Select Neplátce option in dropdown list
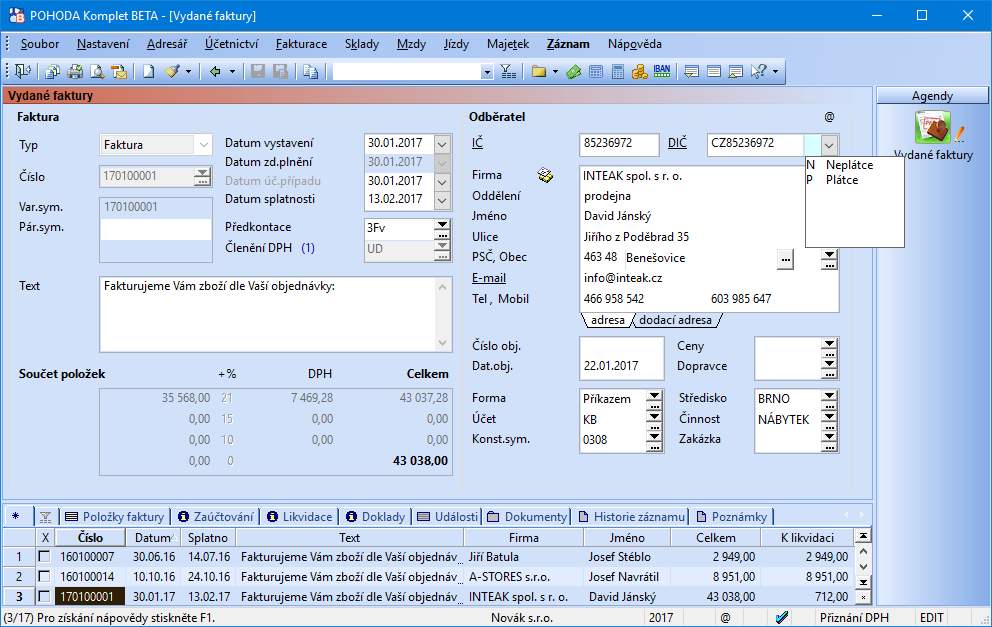This screenshot has height=627, width=992. 849,165
